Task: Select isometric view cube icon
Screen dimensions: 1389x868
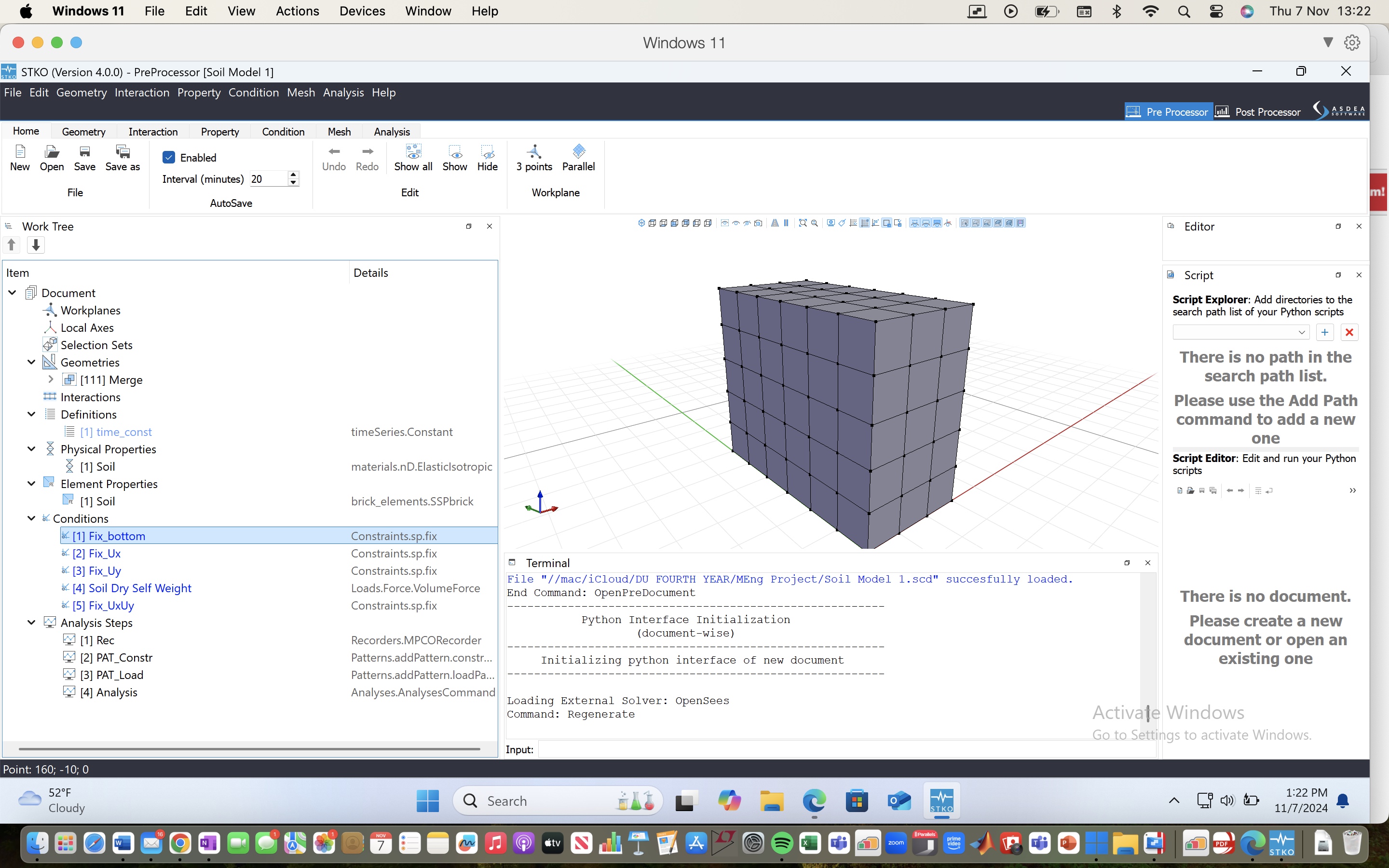Action: 642,223
